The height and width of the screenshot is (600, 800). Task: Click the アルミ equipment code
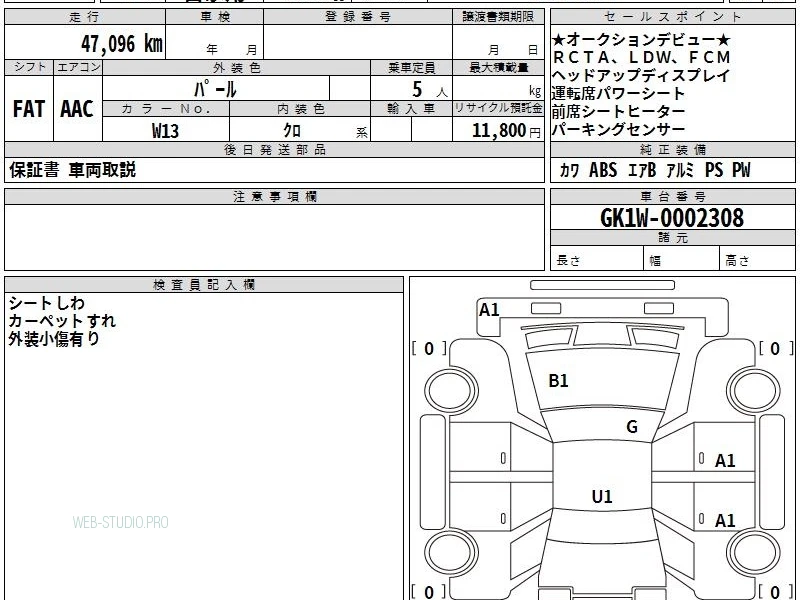tap(680, 170)
